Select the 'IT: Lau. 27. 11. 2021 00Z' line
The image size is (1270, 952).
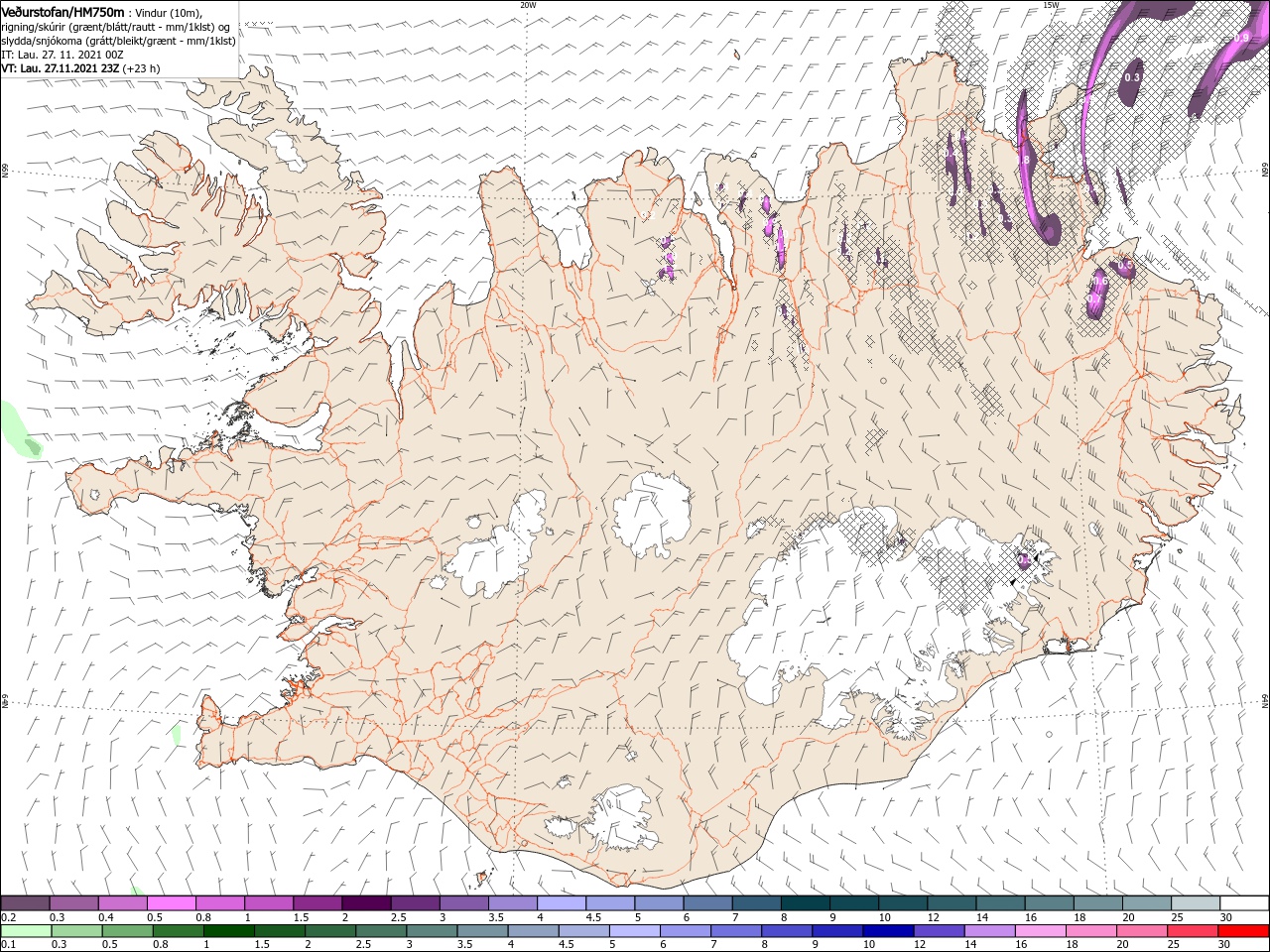click(61, 55)
